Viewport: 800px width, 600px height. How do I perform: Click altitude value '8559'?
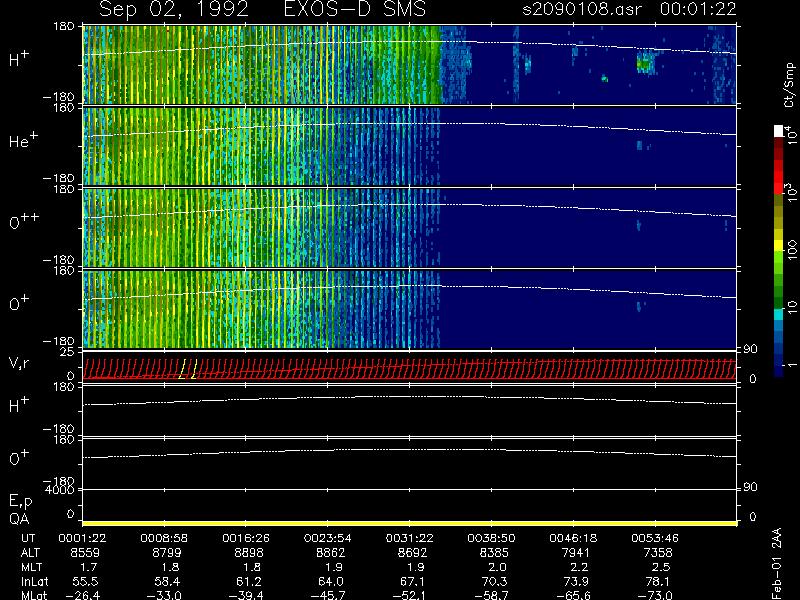pyautogui.click(x=85, y=553)
